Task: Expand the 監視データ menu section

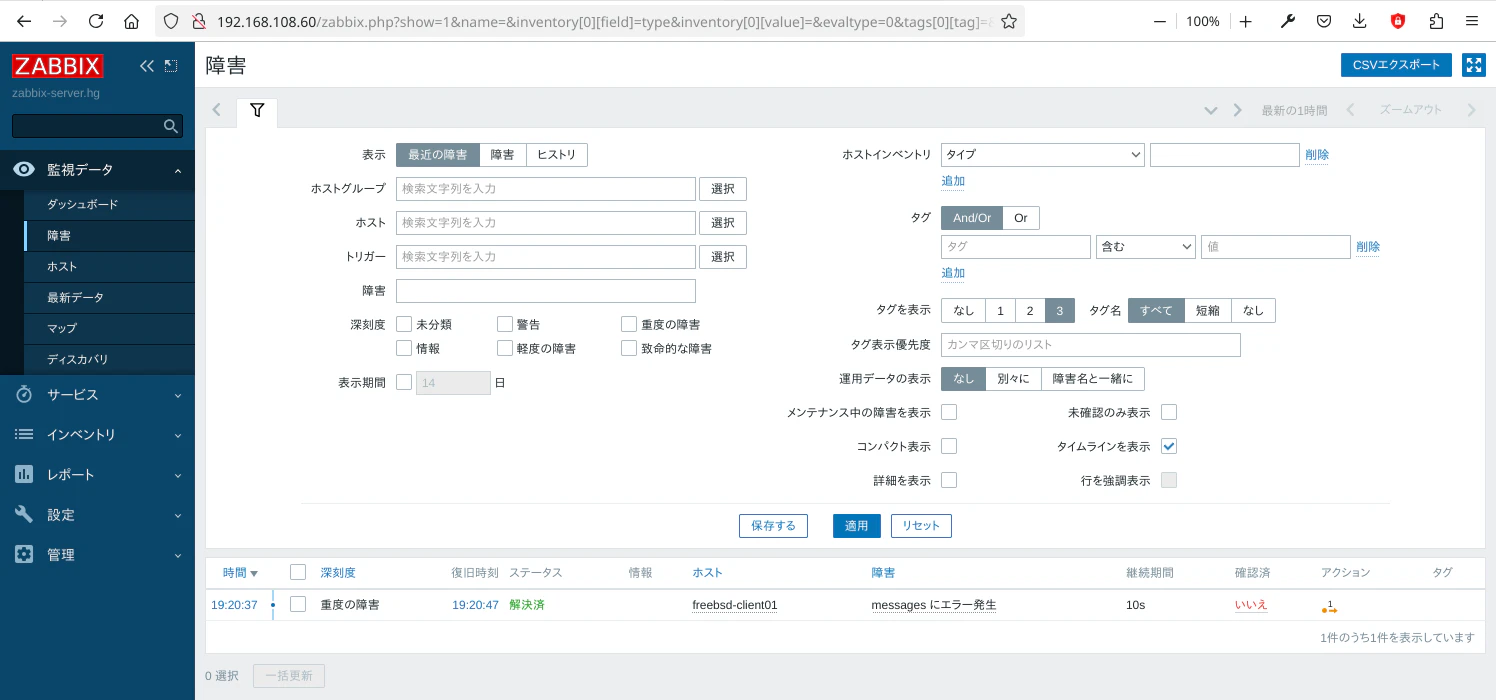Action: (97, 170)
